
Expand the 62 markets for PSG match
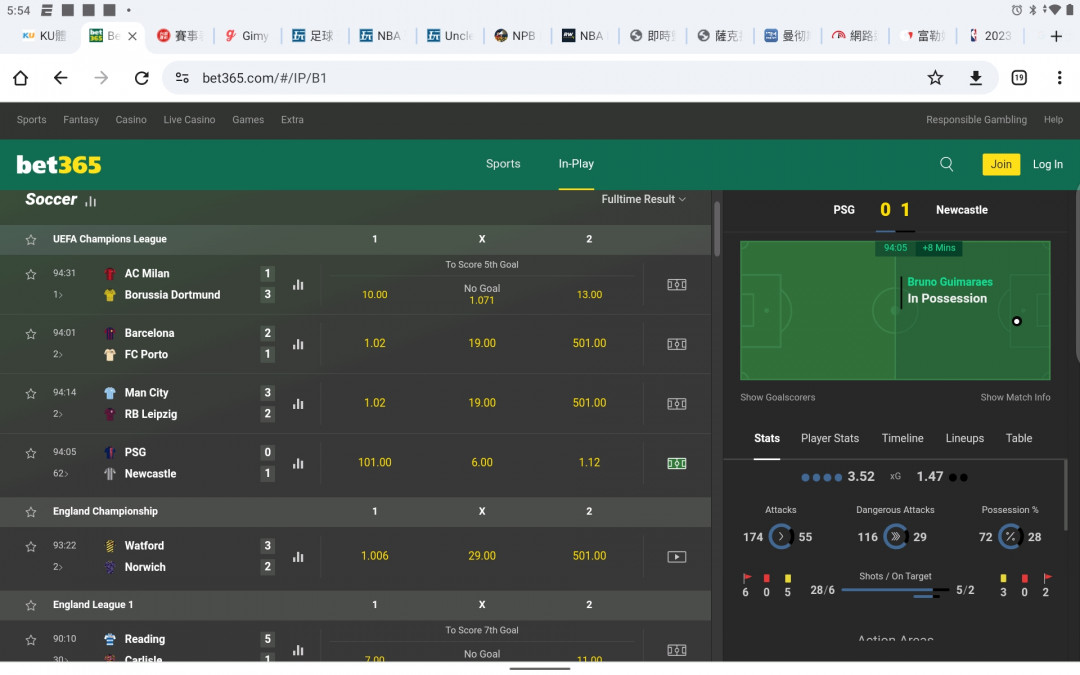pyautogui.click(x=61, y=474)
